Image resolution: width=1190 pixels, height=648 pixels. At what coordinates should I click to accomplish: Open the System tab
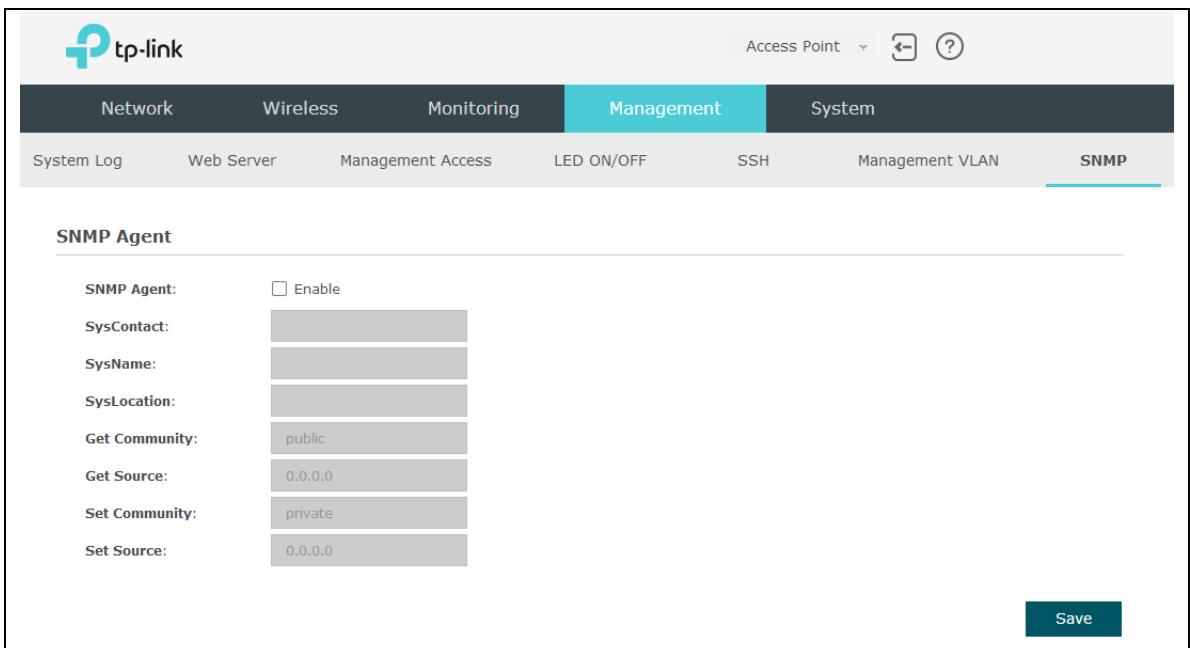coord(842,109)
